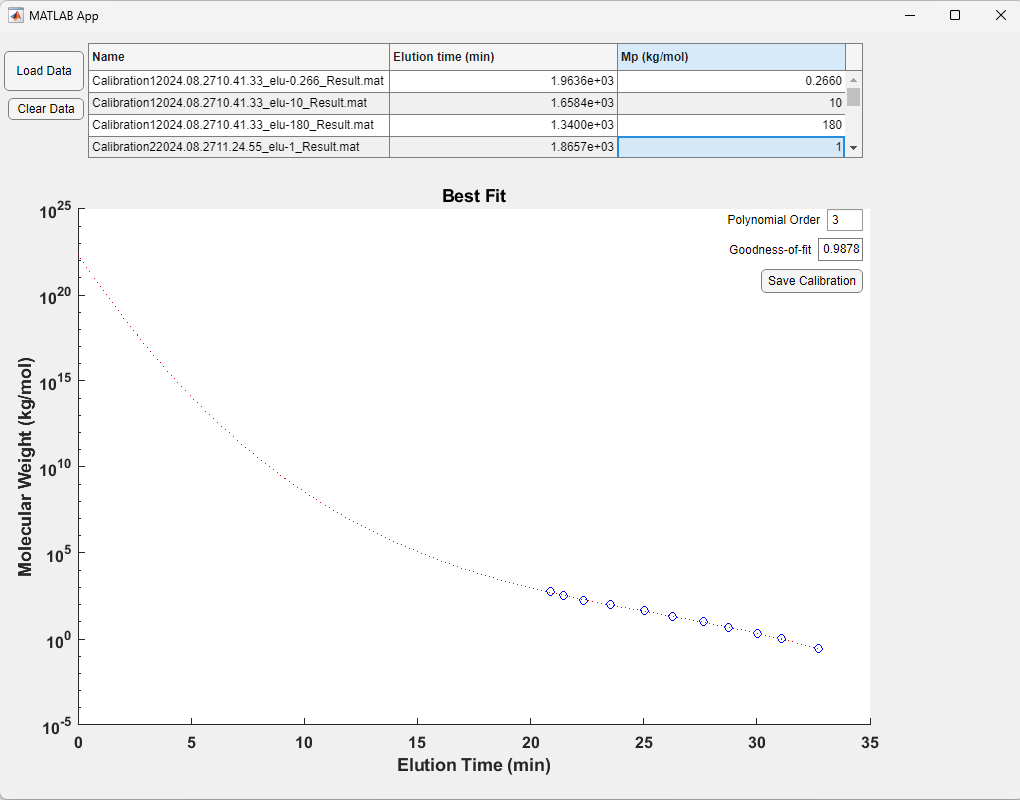The width and height of the screenshot is (1020, 800).
Task: Select the Mp value 10 cell
Action: [731, 103]
